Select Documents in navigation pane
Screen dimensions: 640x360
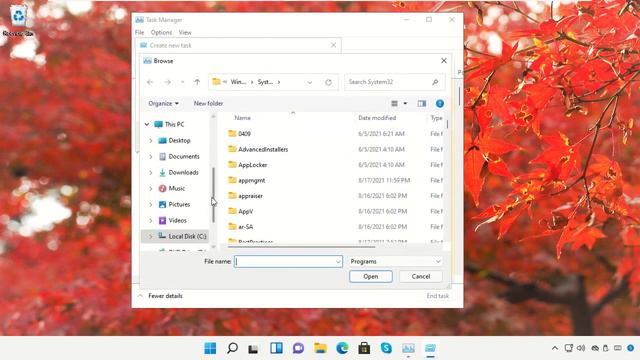tap(184, 156)
